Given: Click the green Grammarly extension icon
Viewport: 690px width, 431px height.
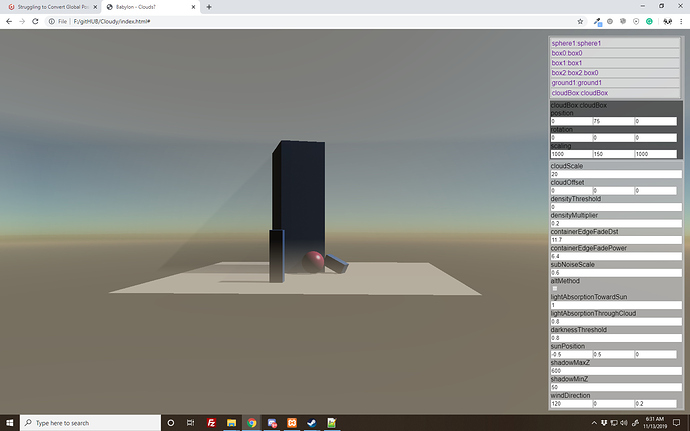Looking at the screenshot, I should 649,21.
